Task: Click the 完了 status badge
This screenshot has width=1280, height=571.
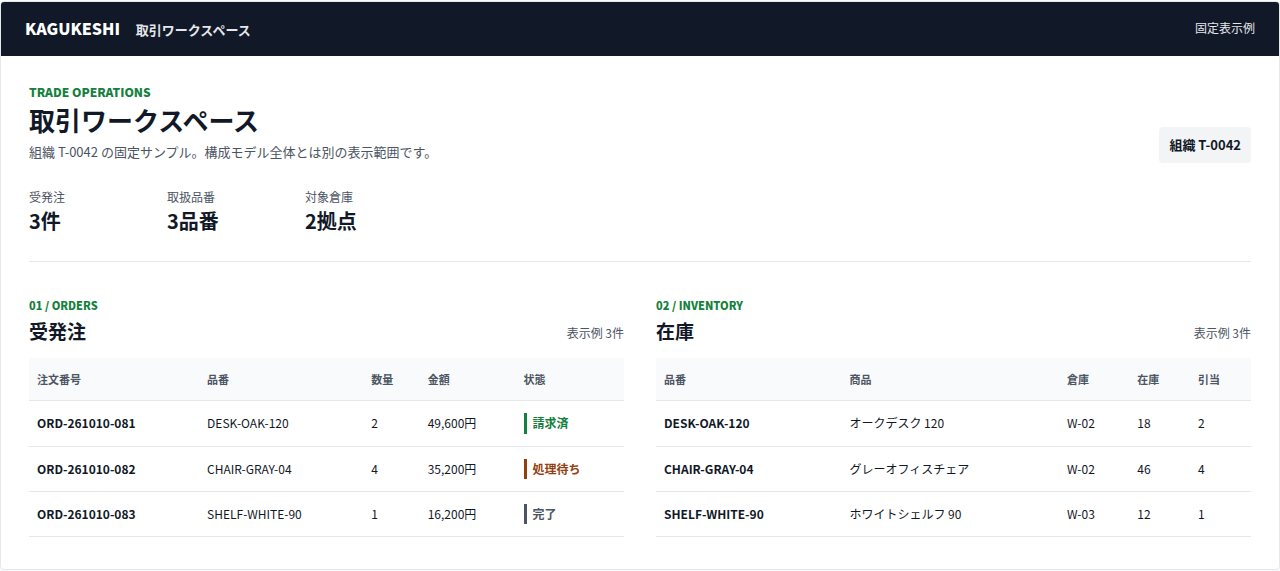Action: click(x=541, y=515)
